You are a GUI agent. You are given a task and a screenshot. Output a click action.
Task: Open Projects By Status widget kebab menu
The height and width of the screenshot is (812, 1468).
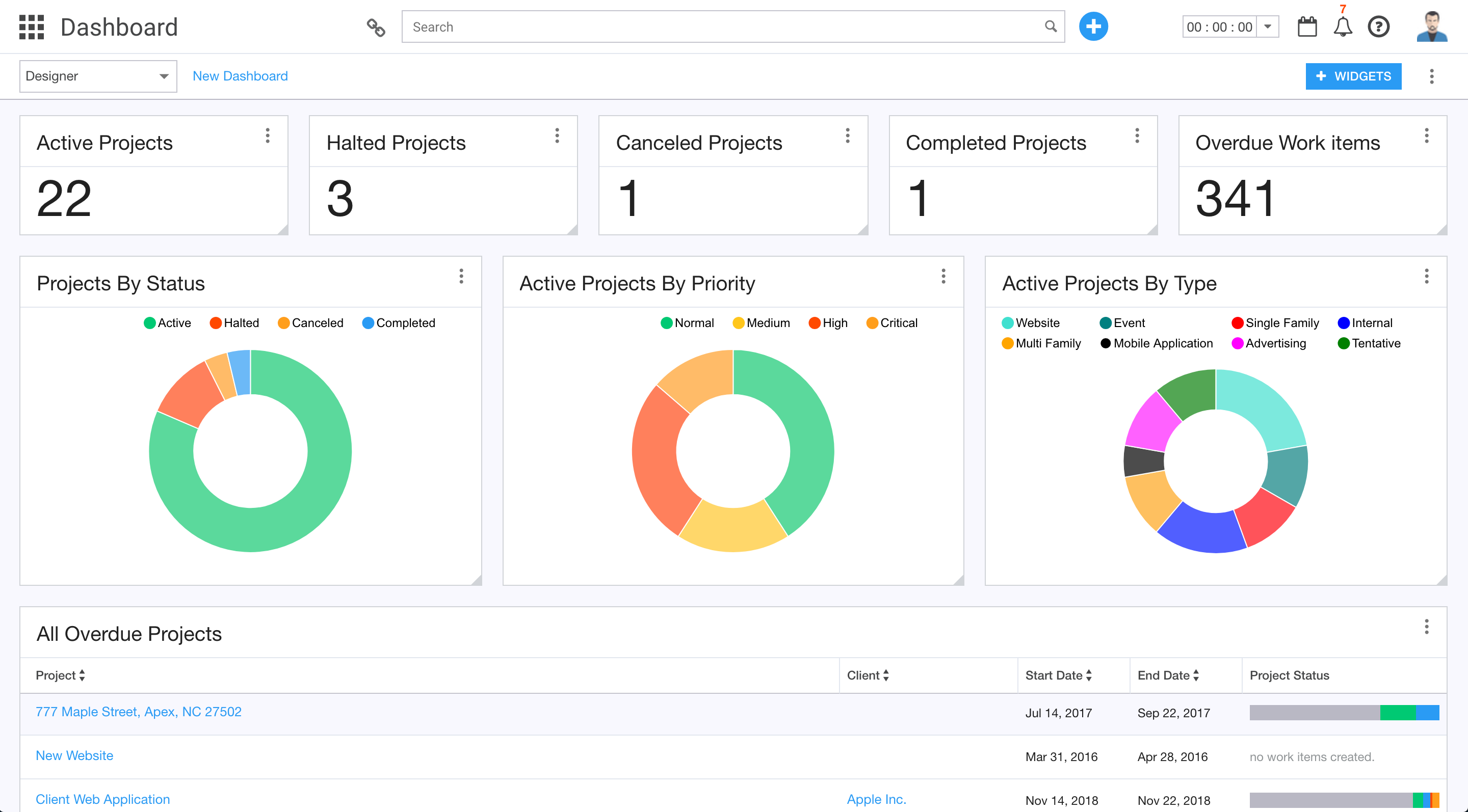(461, 276)
